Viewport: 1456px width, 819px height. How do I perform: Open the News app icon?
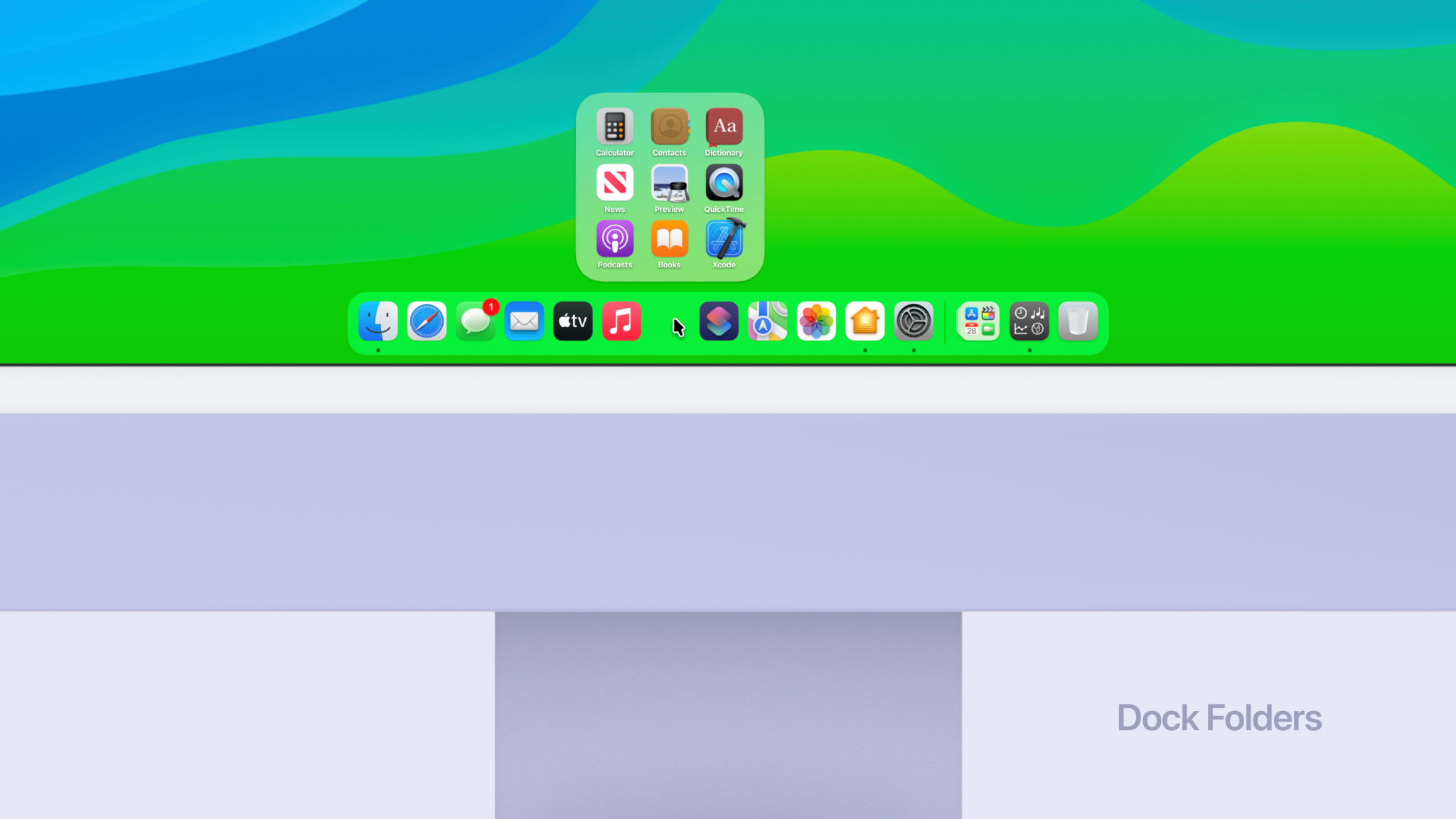click(614, 183)
